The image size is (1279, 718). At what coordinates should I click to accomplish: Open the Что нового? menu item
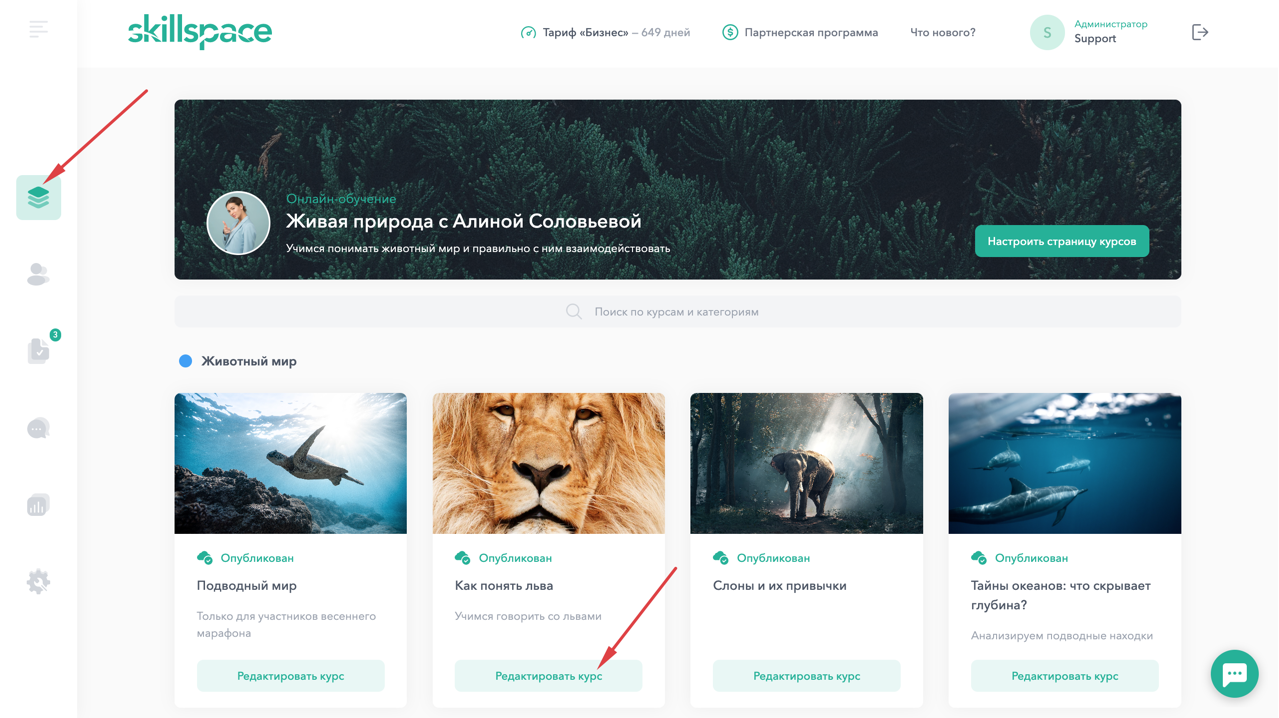pos(943,33)
